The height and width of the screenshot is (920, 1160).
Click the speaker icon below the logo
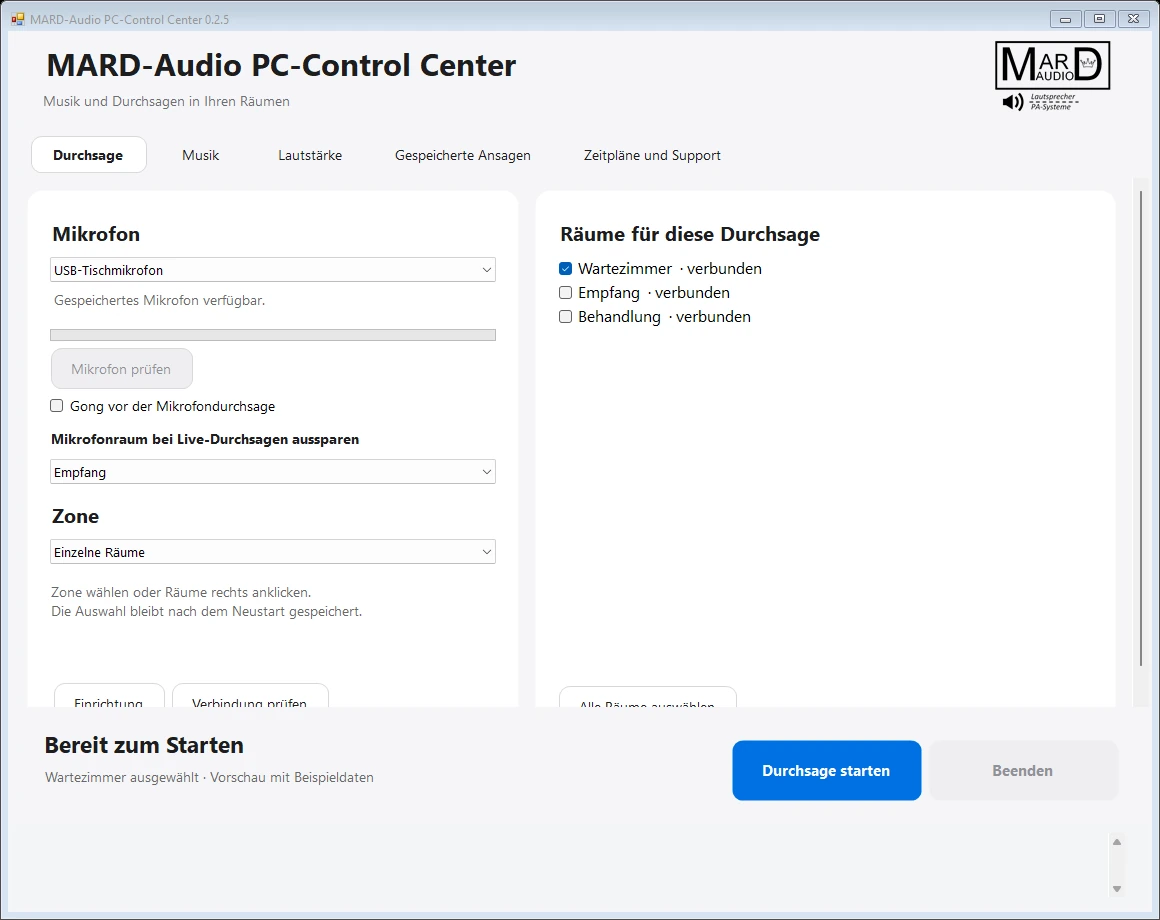click(1013, 102)
